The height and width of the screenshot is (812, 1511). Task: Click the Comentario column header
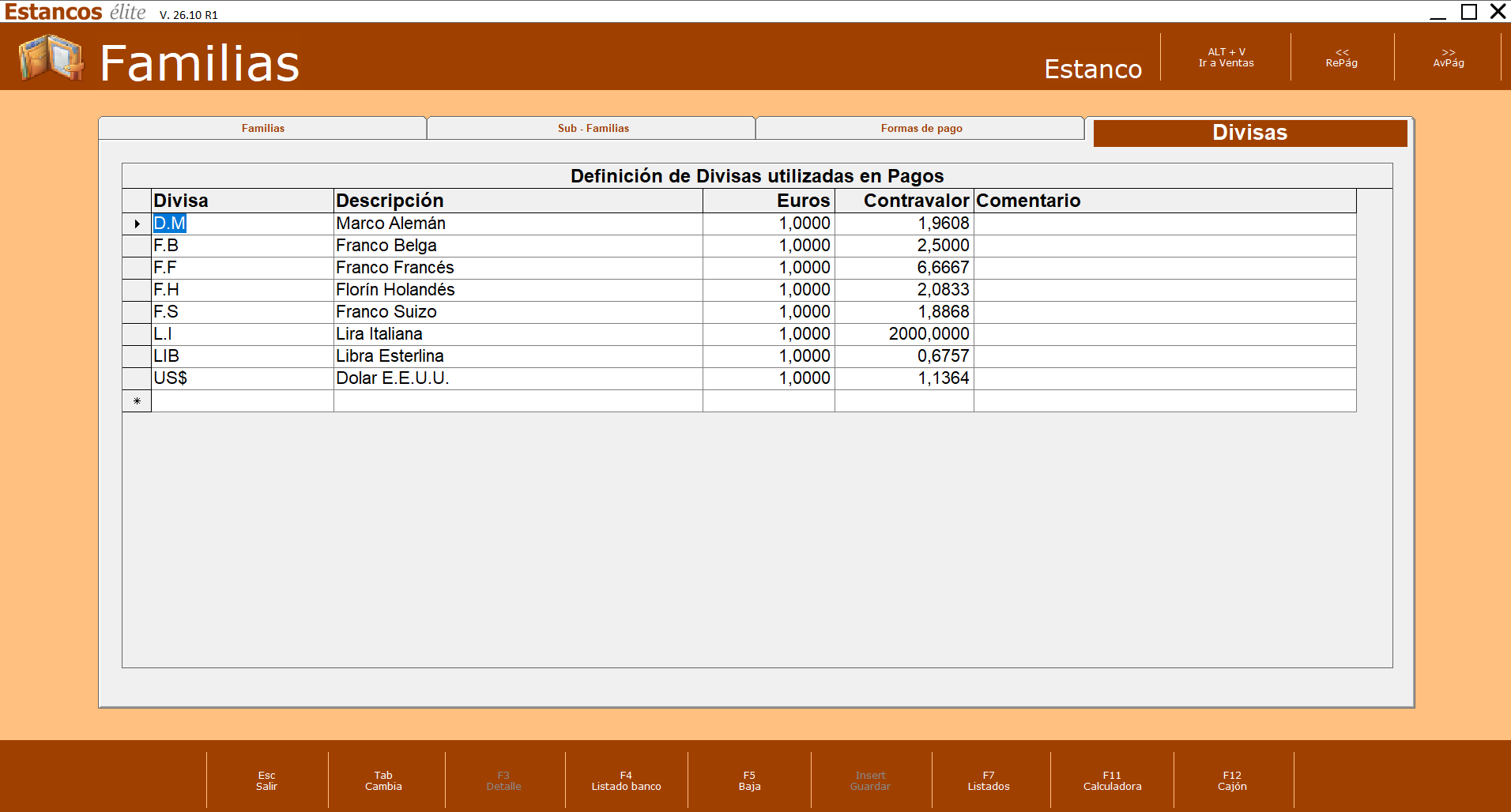pyautogui.click(x=1165, y=201)
